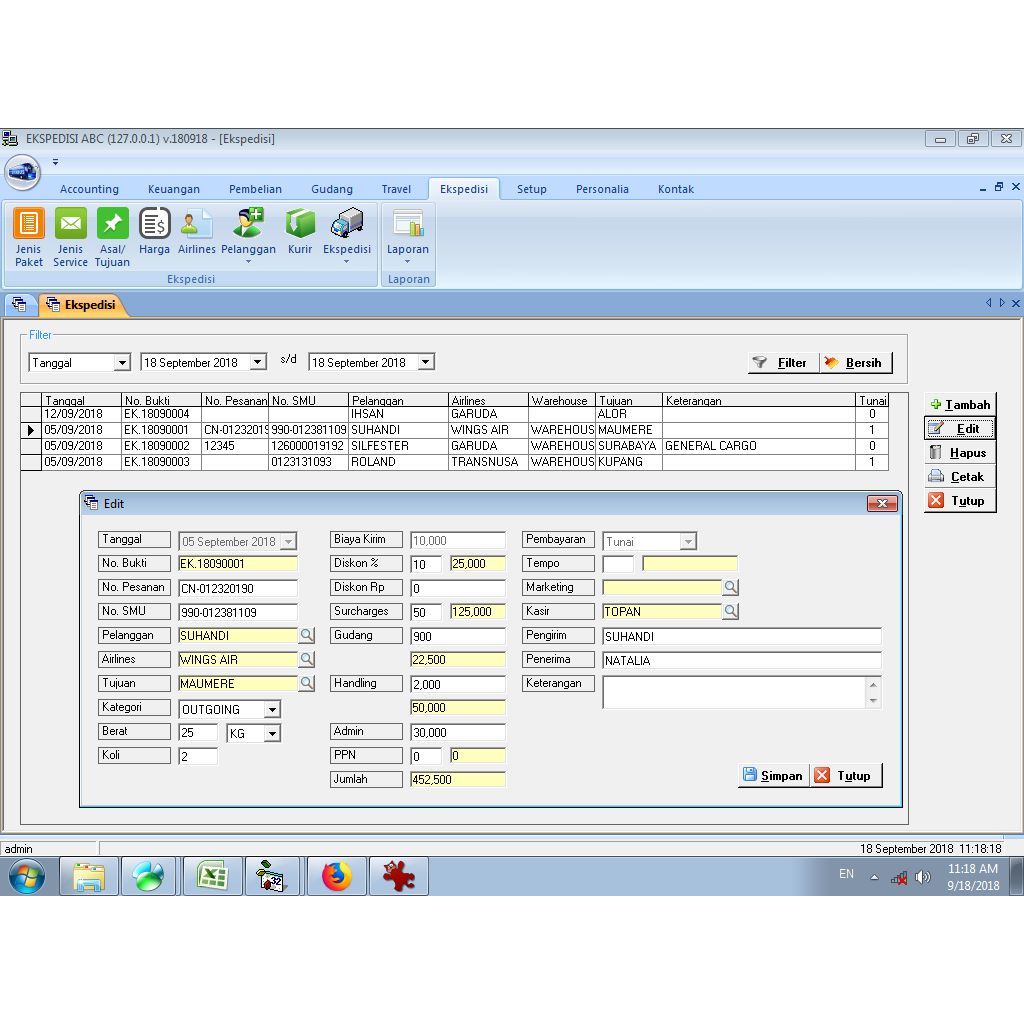Click the Simpan button to save

click(773, 775)
